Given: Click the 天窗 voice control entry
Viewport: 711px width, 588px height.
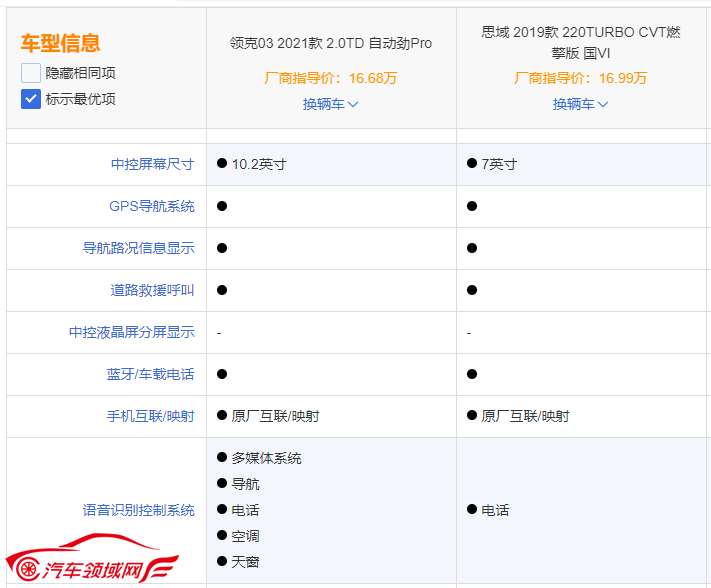Looking at the screenshot, I should tap(245, 563).
